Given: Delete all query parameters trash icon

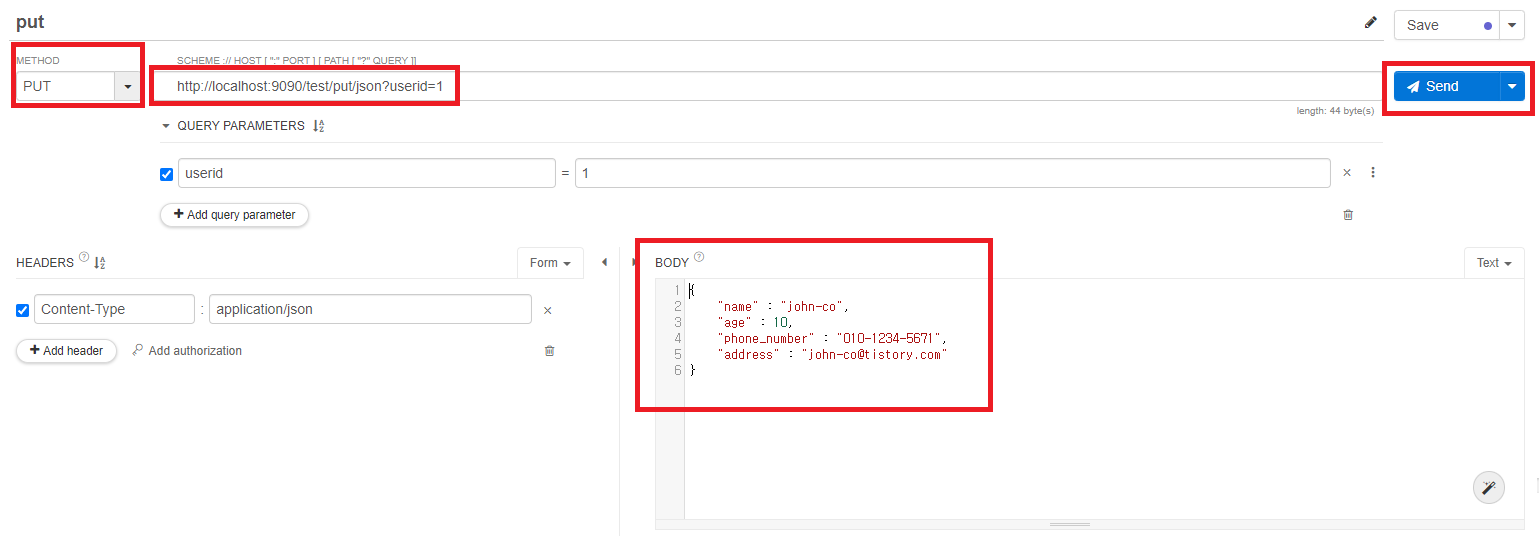Looking at the screenshot, I should pos(1348,214).
